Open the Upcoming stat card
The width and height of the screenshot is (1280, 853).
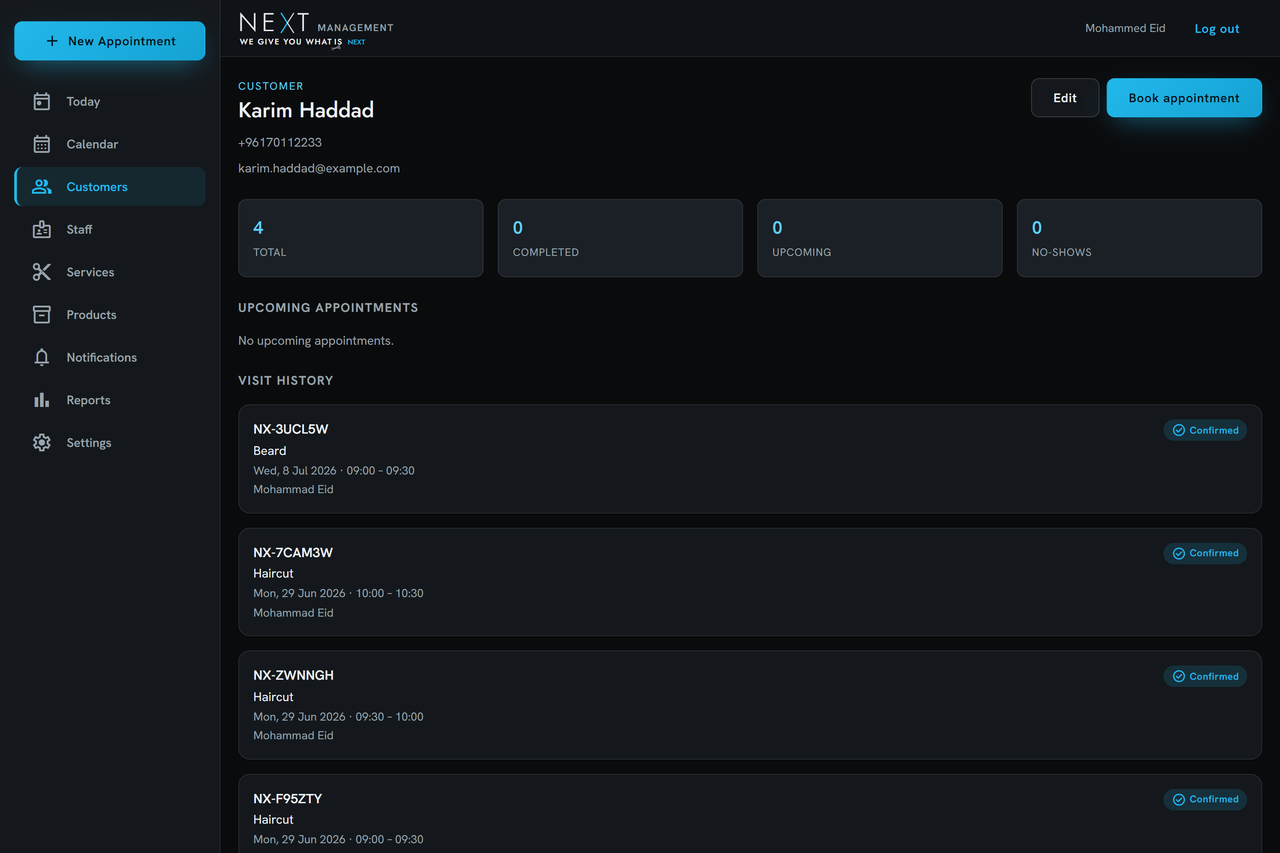pos(880,238)
